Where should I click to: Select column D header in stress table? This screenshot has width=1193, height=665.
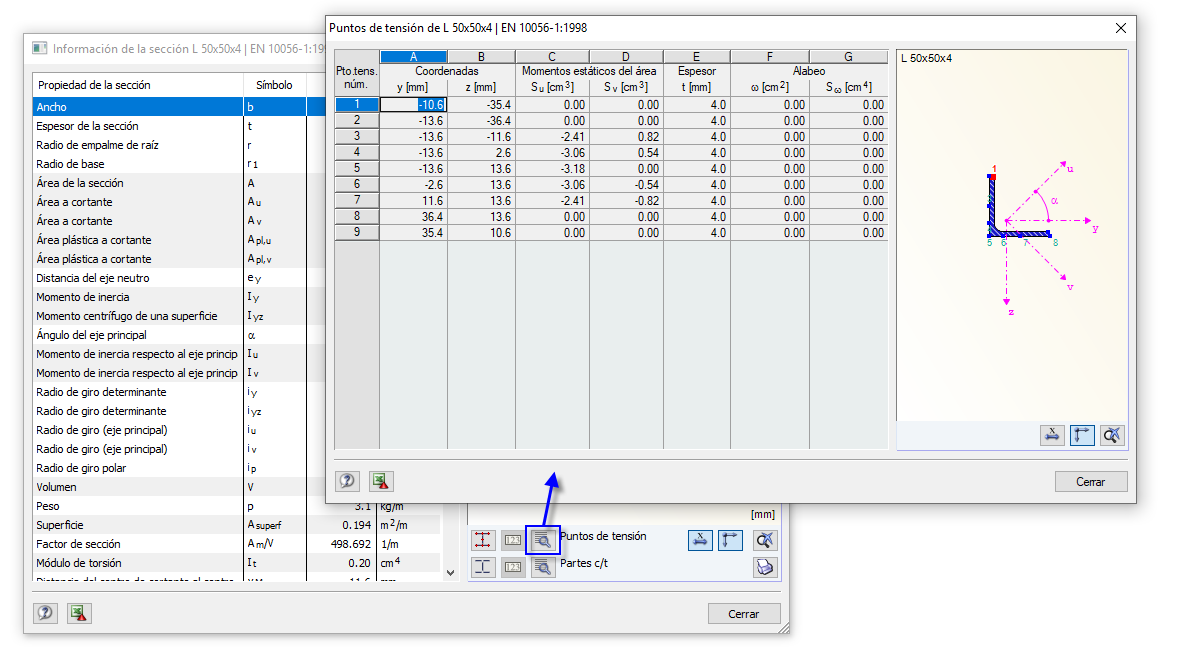point(625,57)
